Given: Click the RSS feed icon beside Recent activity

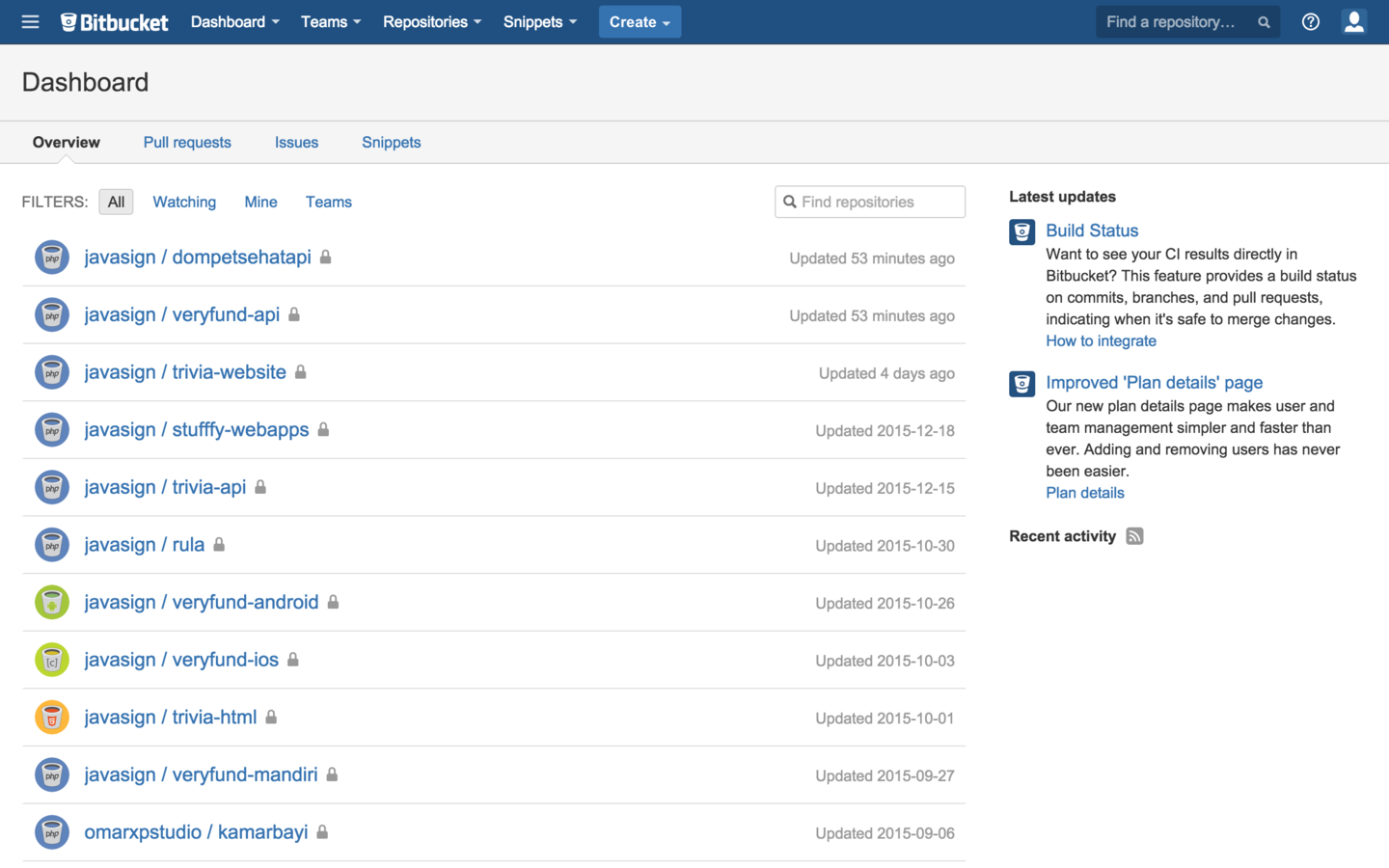Looking at the screenshot, I should 1134,536.
